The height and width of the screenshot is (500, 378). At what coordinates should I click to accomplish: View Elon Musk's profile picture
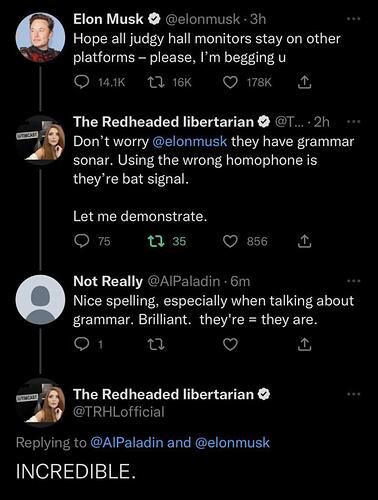pos(40,37)
